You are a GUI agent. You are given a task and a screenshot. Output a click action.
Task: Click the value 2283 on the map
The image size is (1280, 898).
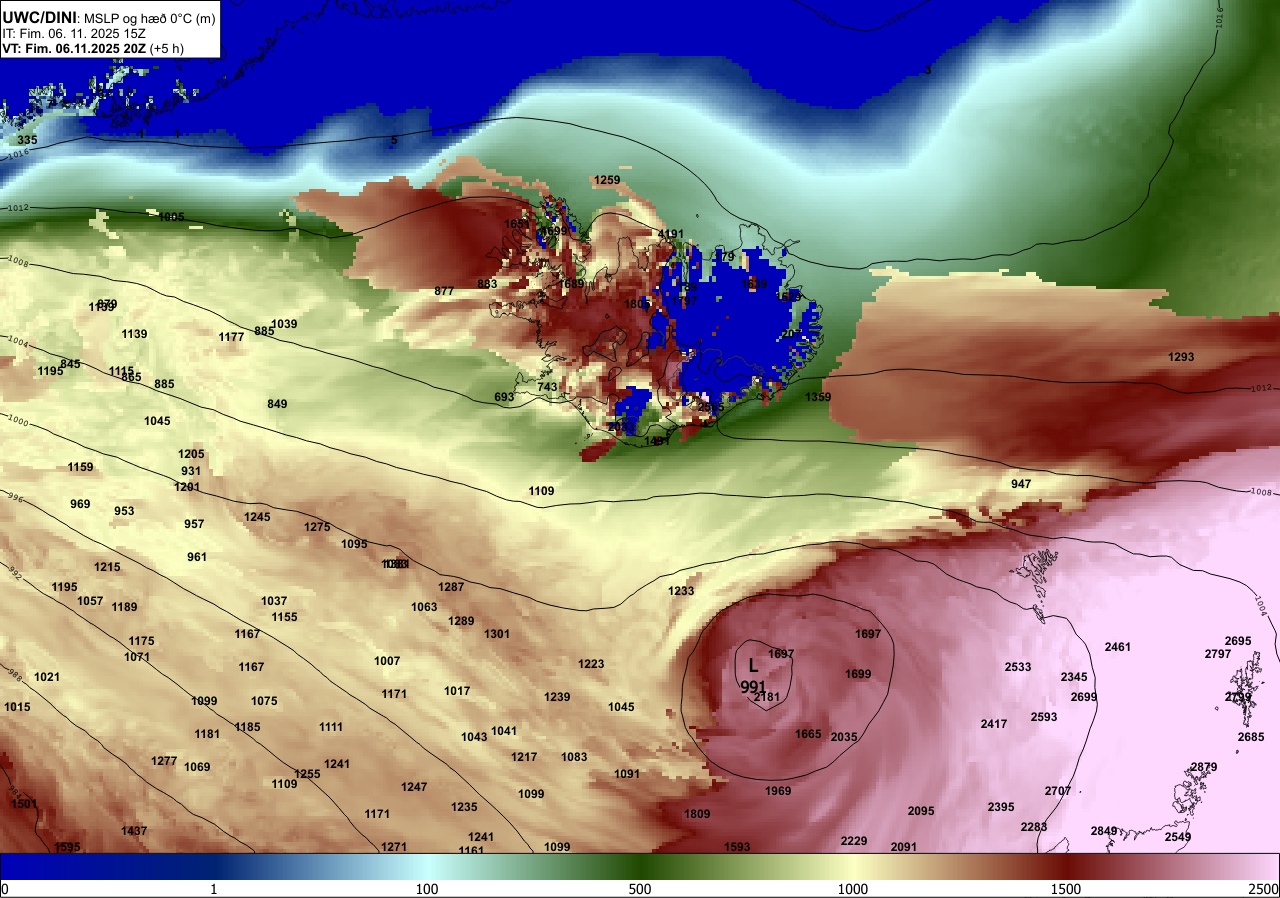coord(1034,827)
